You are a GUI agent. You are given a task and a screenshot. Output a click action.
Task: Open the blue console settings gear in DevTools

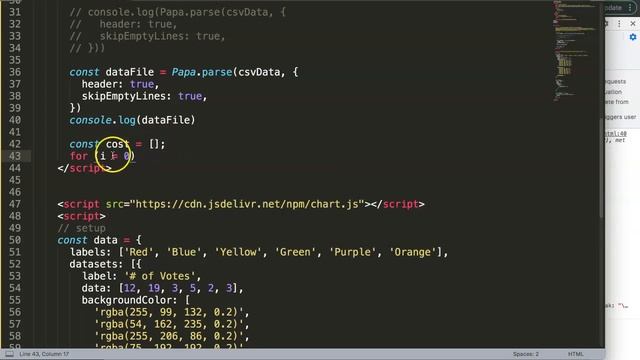tap(633, 37)
